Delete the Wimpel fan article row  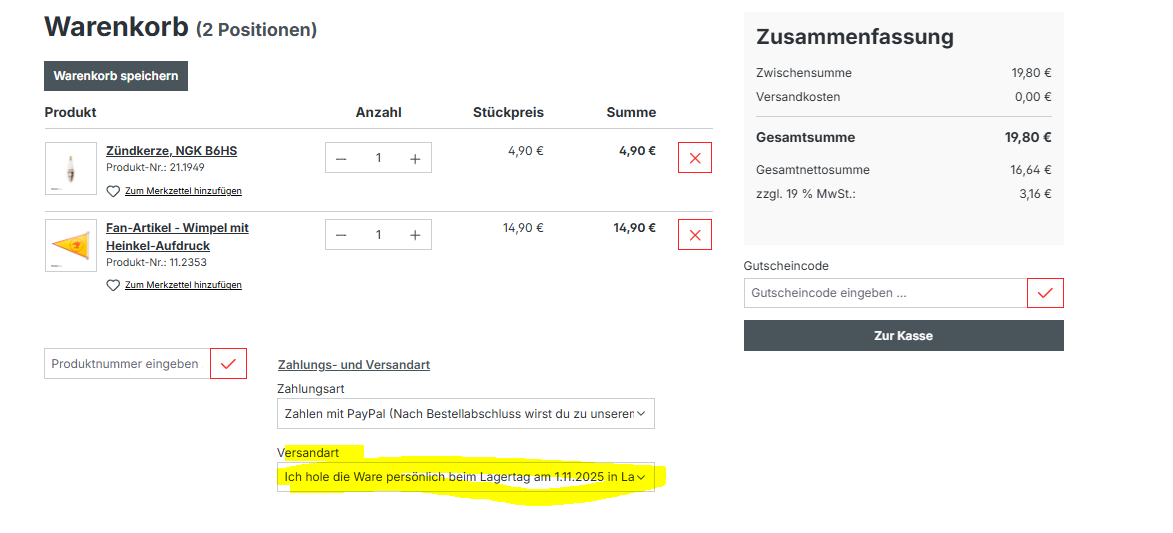pos(695,235)
